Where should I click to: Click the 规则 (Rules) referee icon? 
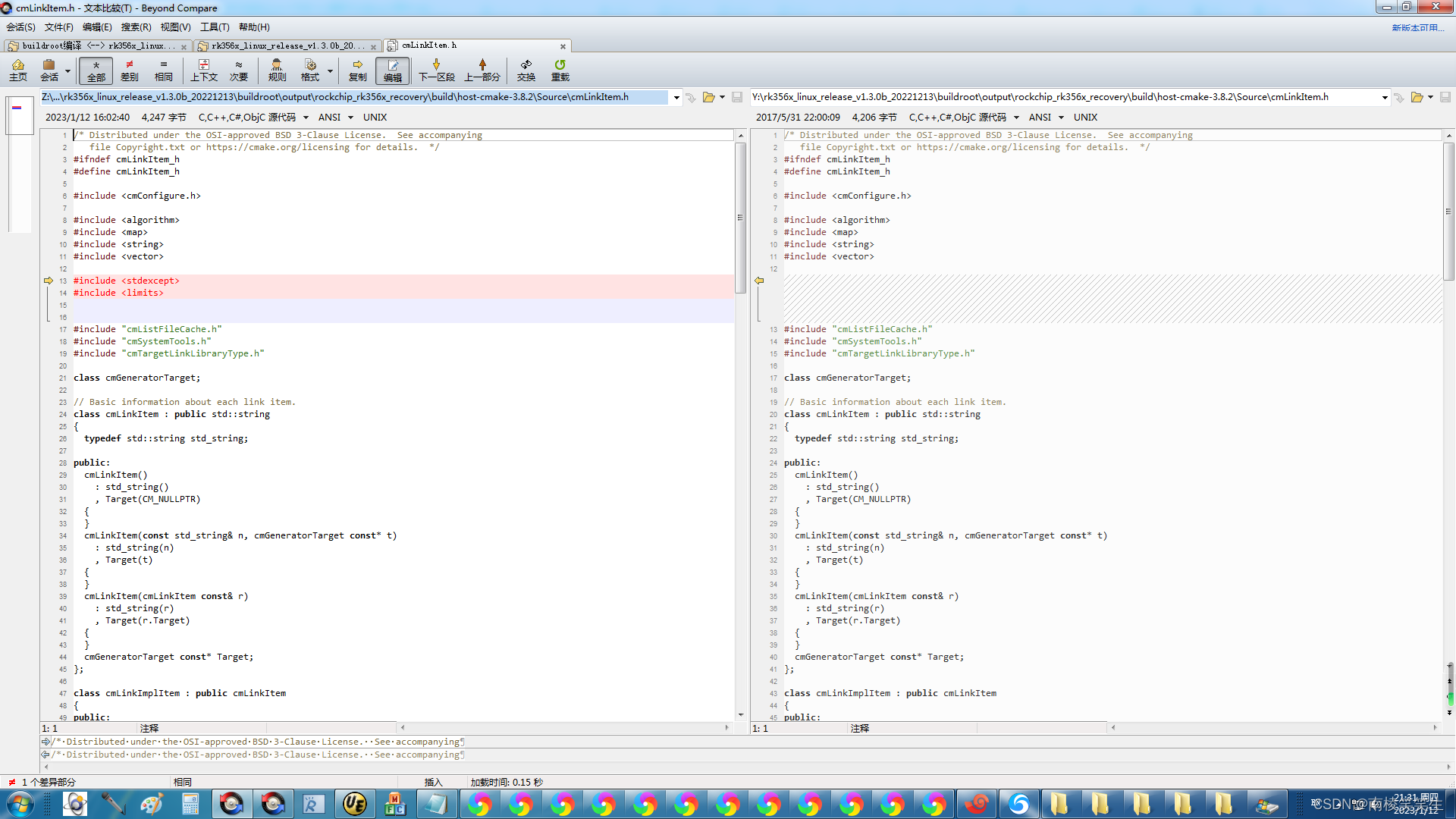pyautogui.click(x=277, y=70)
